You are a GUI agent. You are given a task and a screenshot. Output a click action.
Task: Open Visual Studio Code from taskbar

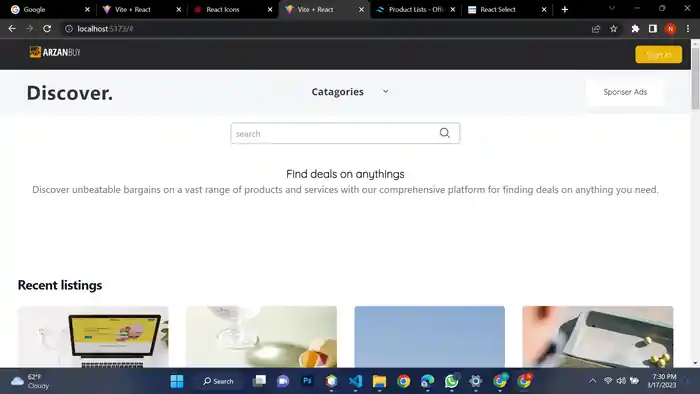tap(355, 381)
